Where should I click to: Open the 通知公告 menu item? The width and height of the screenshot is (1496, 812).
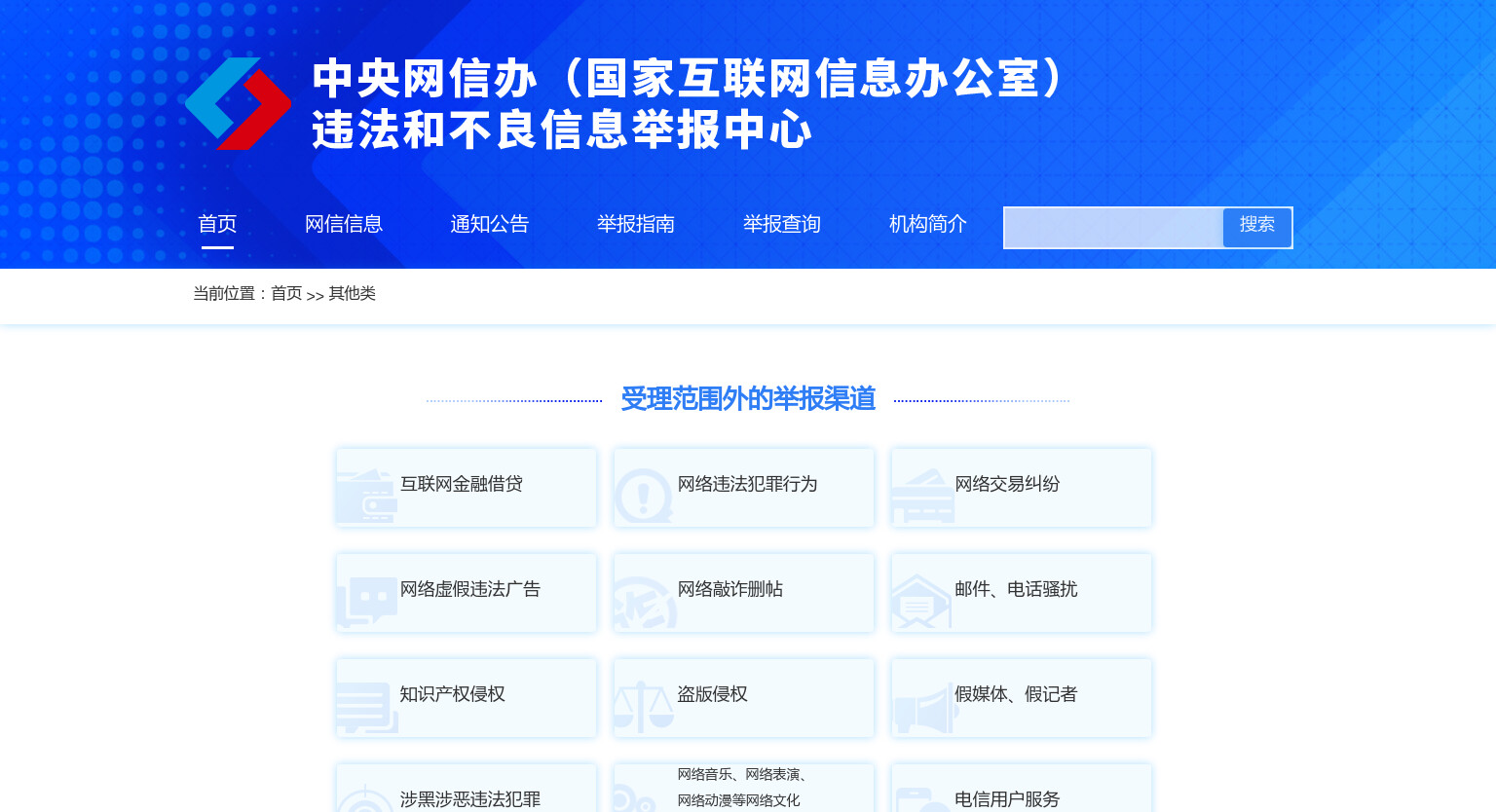(490, 224)
